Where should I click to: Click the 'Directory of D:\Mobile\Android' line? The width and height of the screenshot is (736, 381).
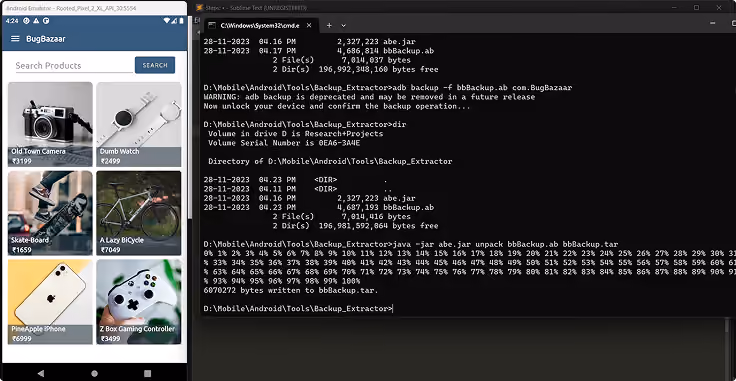pyautogui.click(x=330, y=161)
